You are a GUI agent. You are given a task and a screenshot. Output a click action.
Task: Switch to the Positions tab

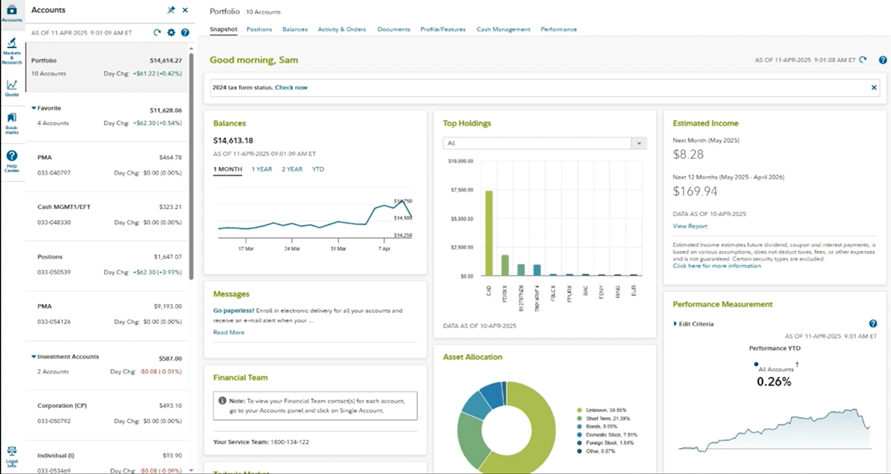point(259,29)
